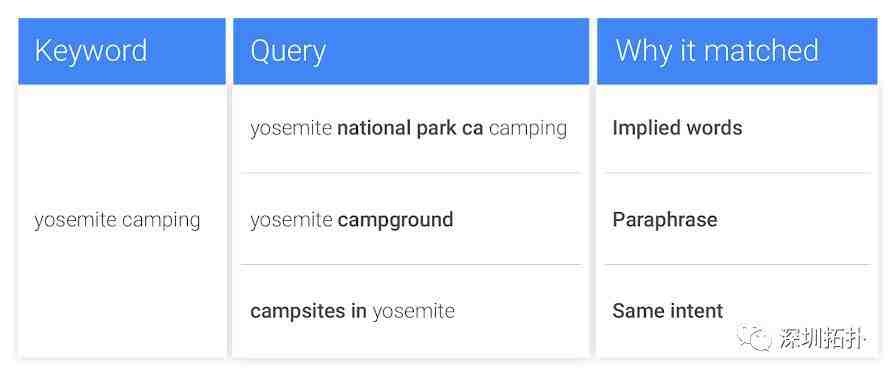This screenshot has height=377, width=895.
Task: Click the 深圳拓扑 watermark text
Action: tap(822, 339)
